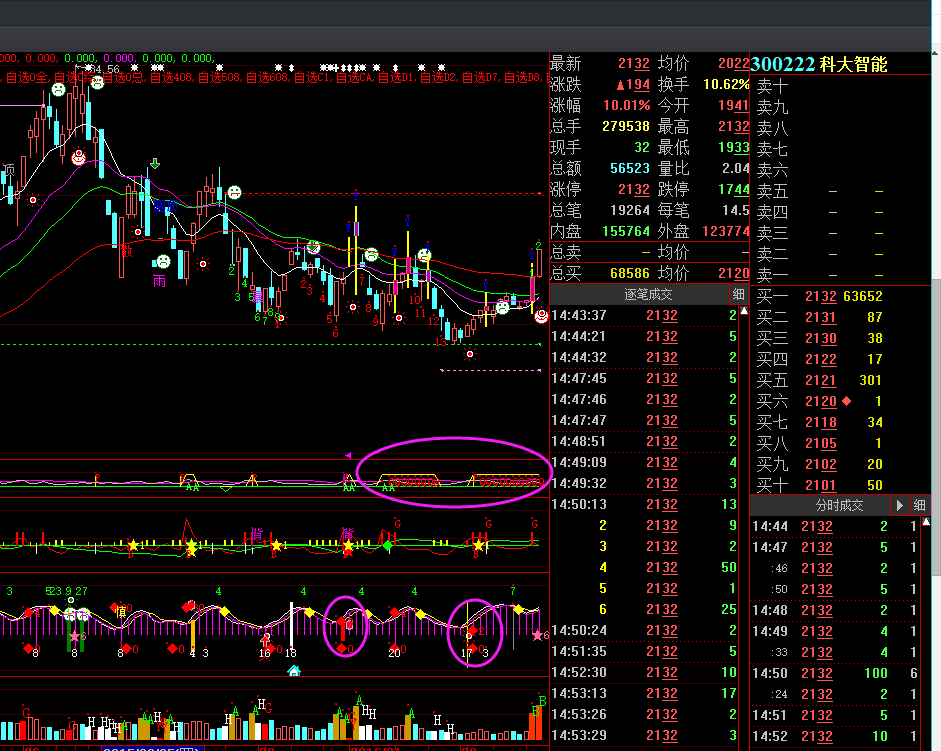Click the 14:50:13 trade row

pos(644,504)
